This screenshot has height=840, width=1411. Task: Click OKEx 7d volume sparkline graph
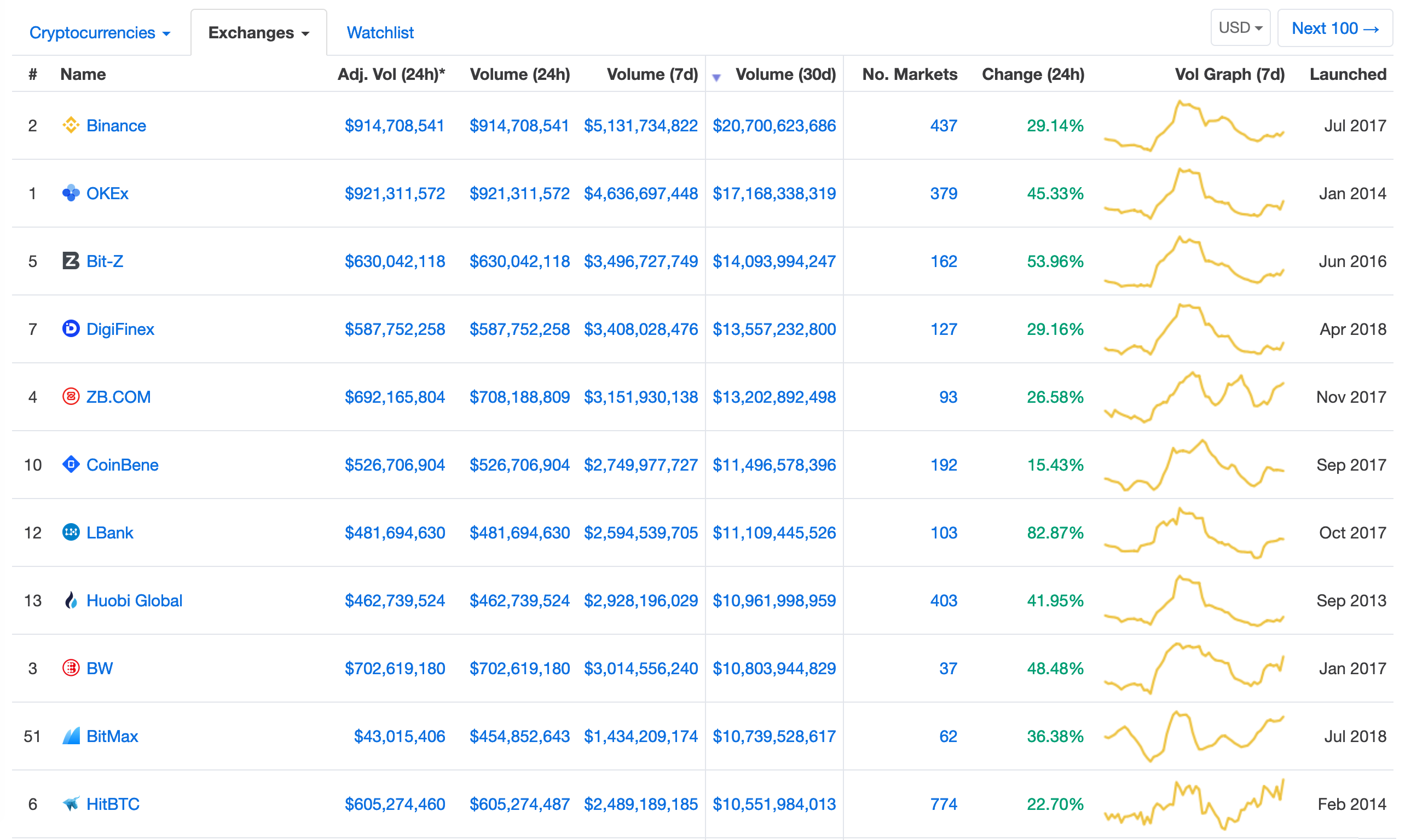click(1194, 194)
